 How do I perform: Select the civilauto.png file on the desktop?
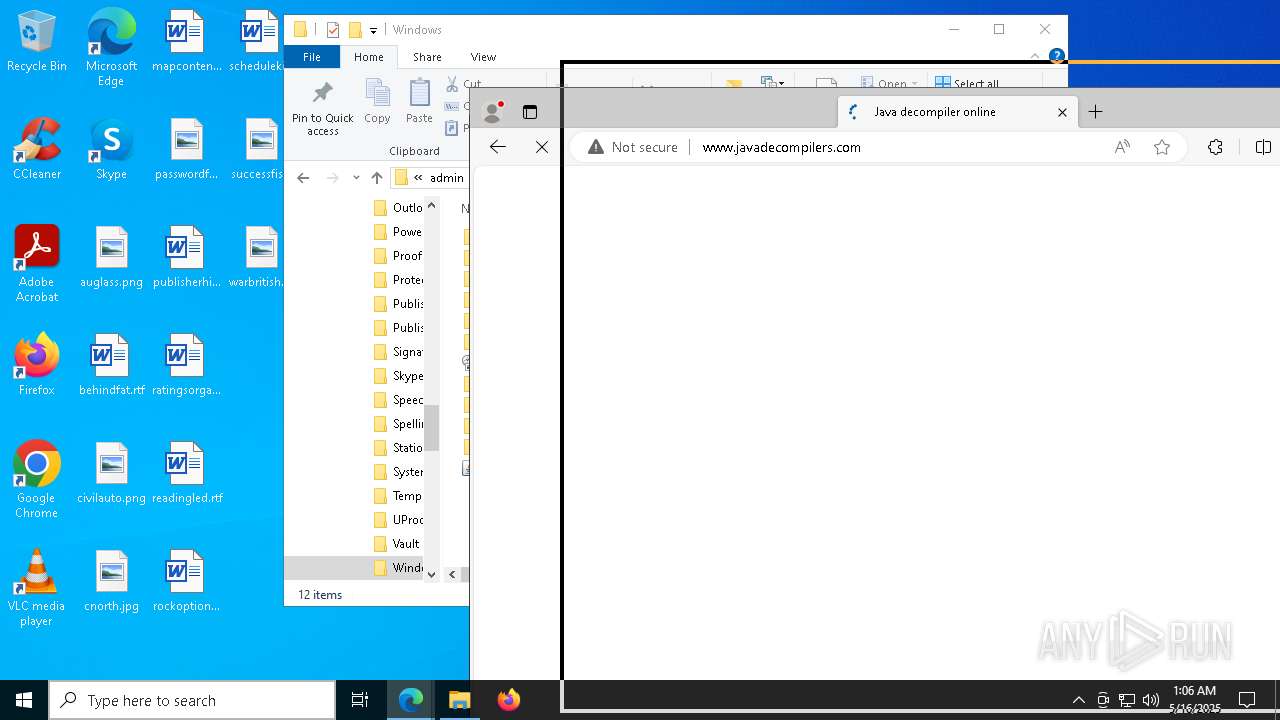click(x=111, y=474)
